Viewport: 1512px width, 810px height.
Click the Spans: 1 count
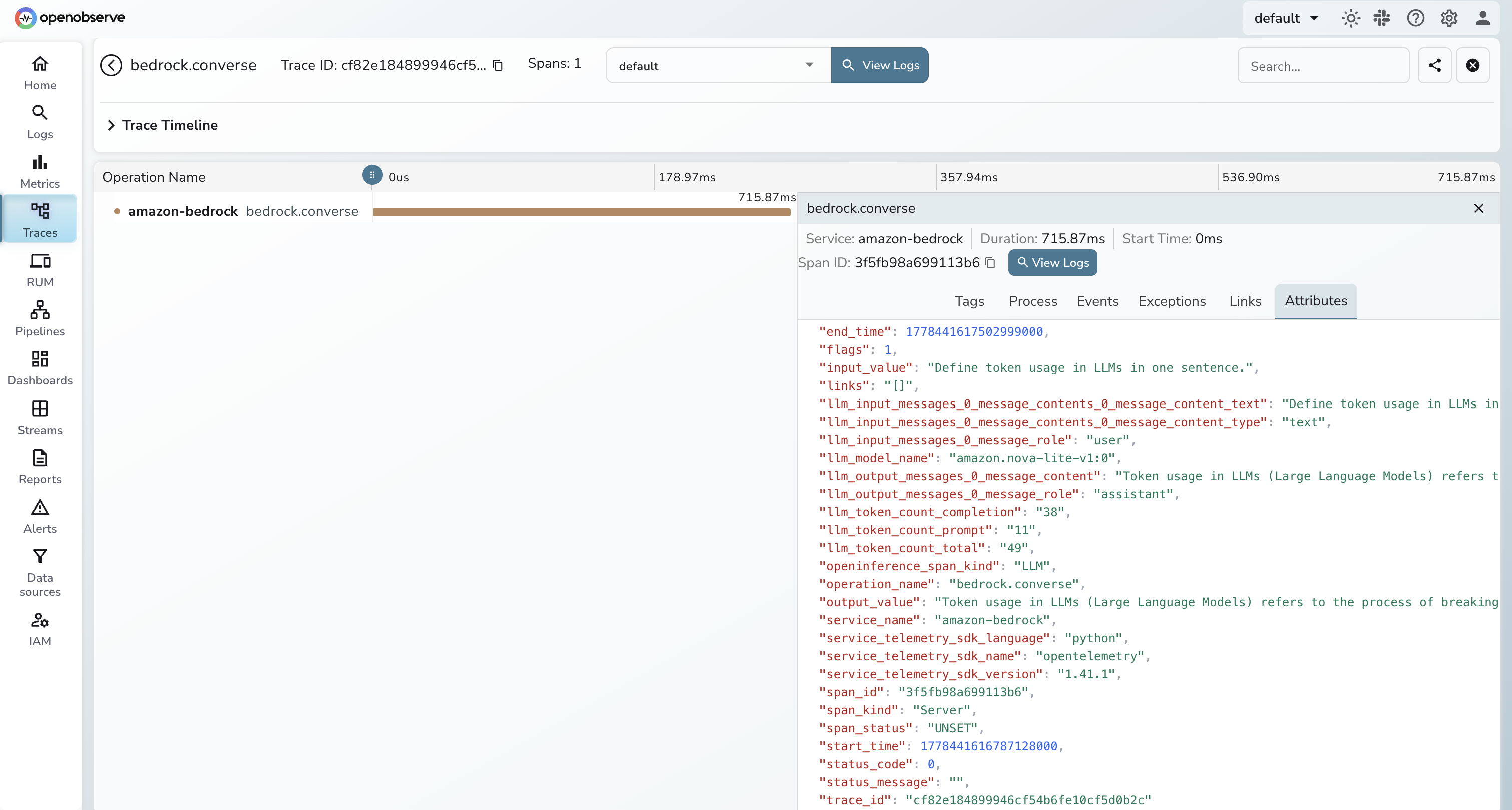point(554,64)
